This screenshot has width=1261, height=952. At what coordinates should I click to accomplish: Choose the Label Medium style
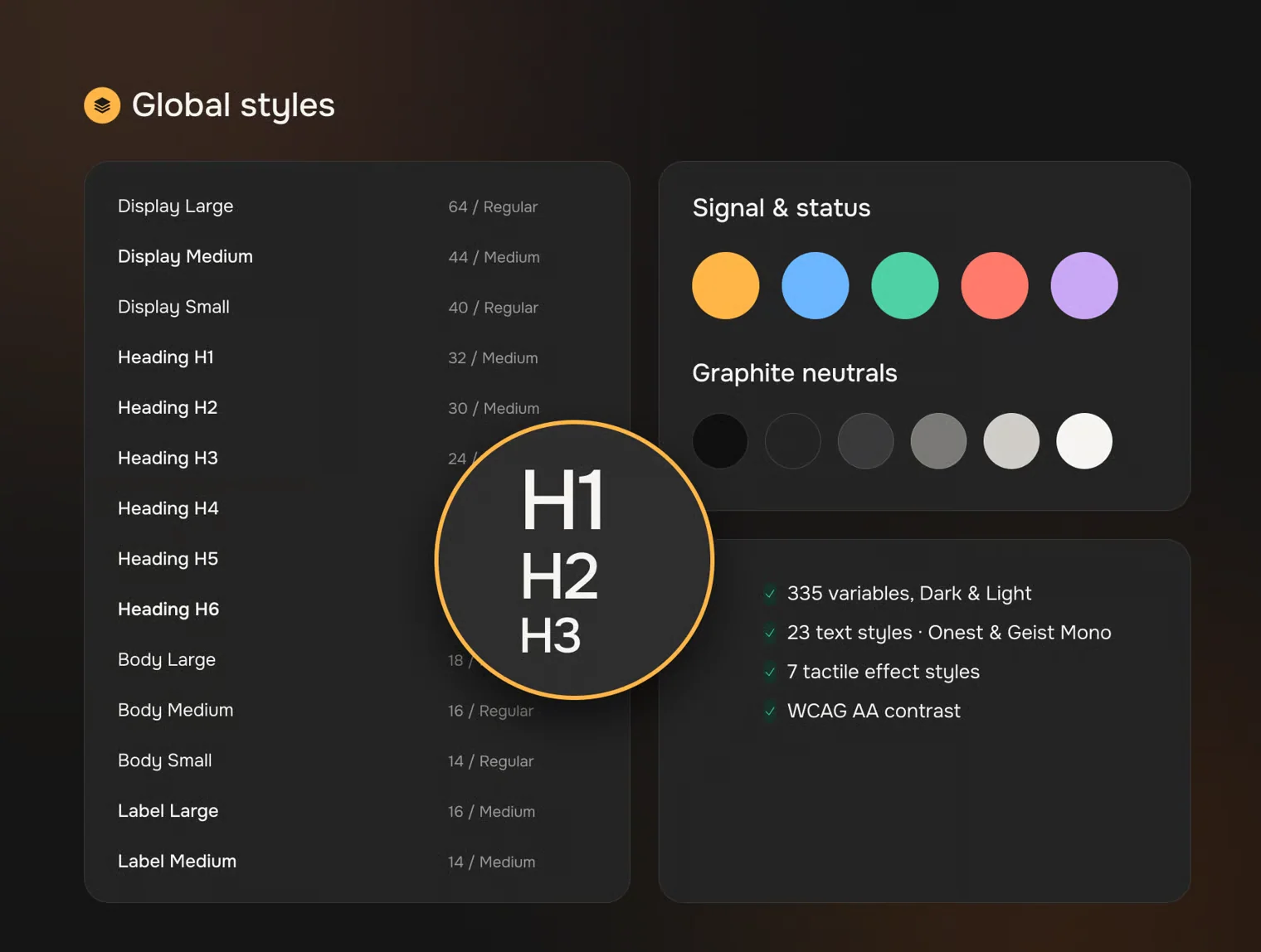[x=178, y=862]
